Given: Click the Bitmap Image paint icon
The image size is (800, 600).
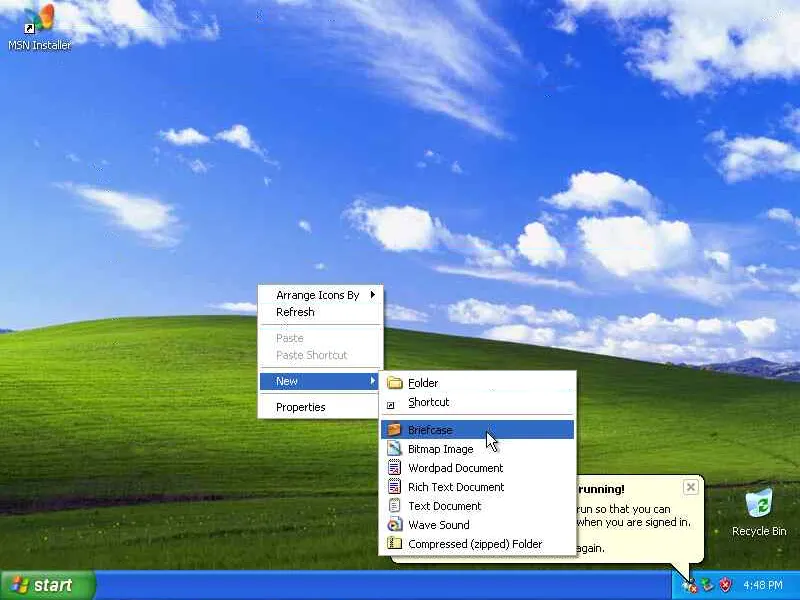Looking at the screenshot, I should pyautogui.click(x=394, y=448).
